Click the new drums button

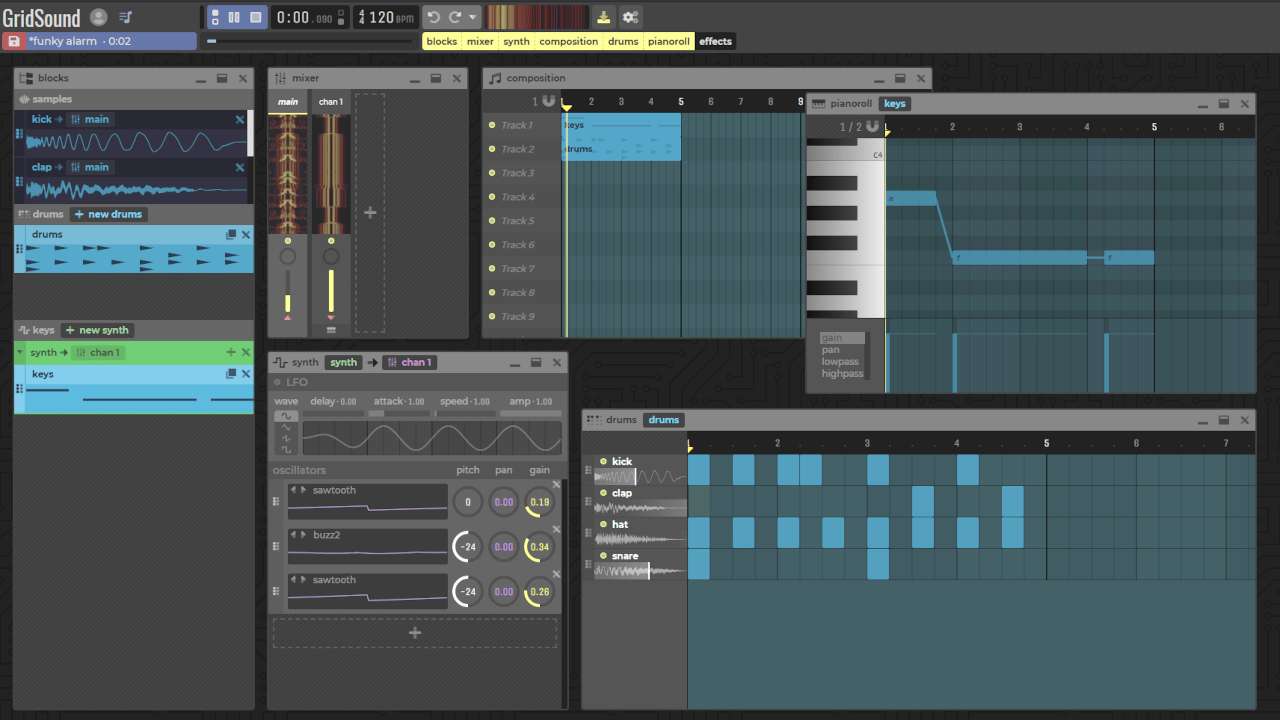pyautogui.click(x=108, y=214)
